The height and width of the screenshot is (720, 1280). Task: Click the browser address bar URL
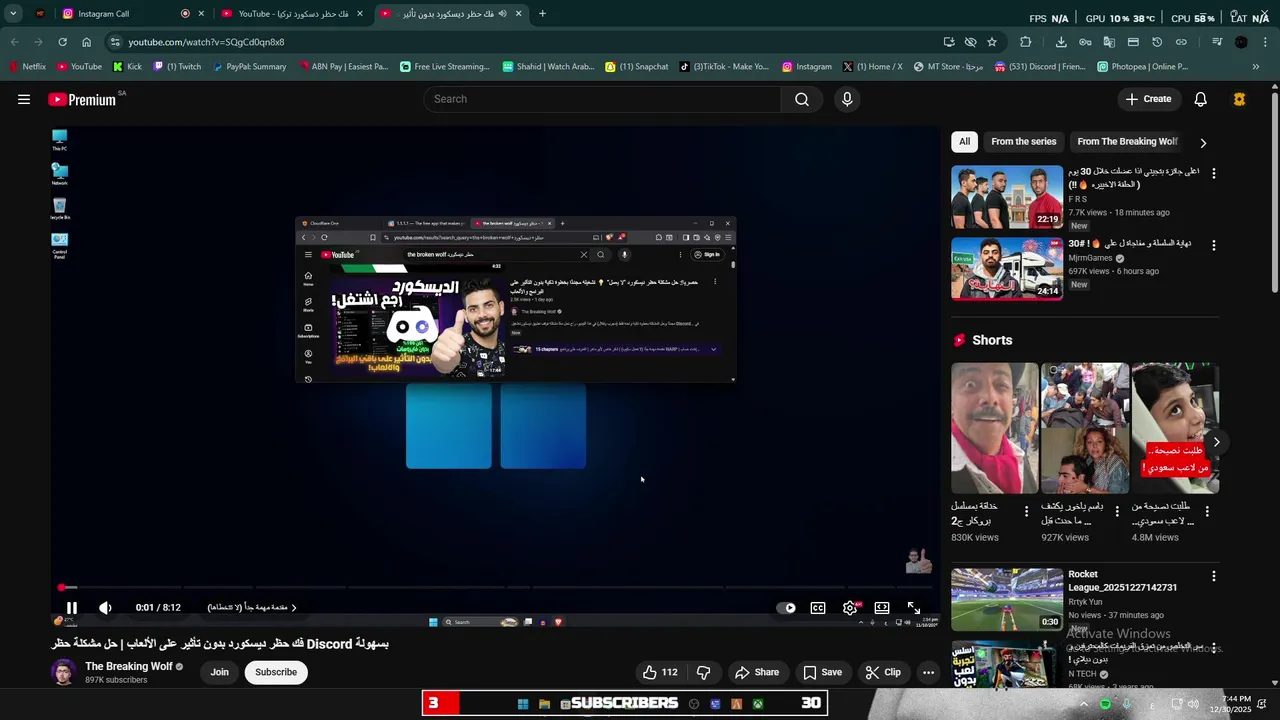206,42
